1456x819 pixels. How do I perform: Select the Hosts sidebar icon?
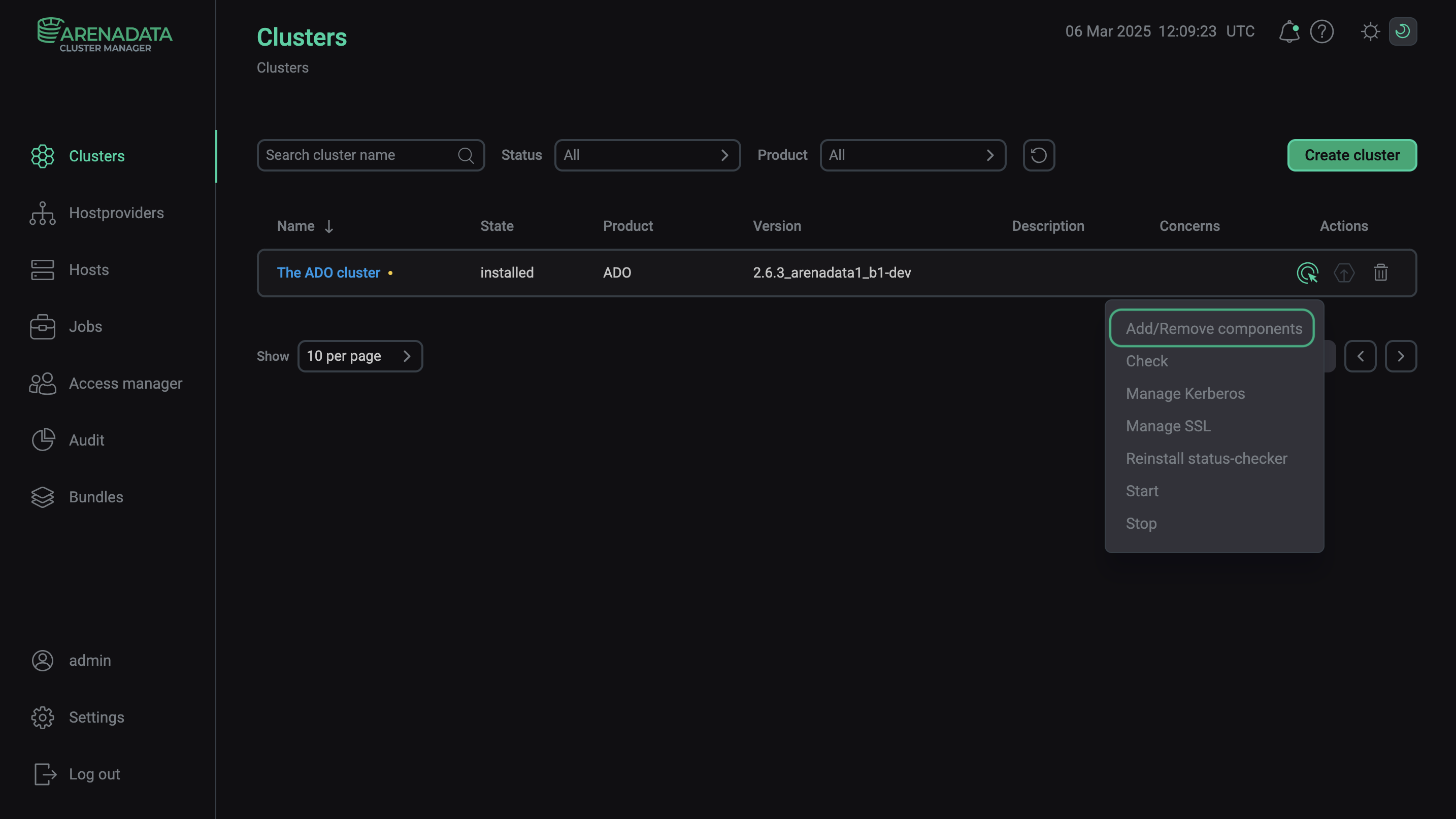43,269
